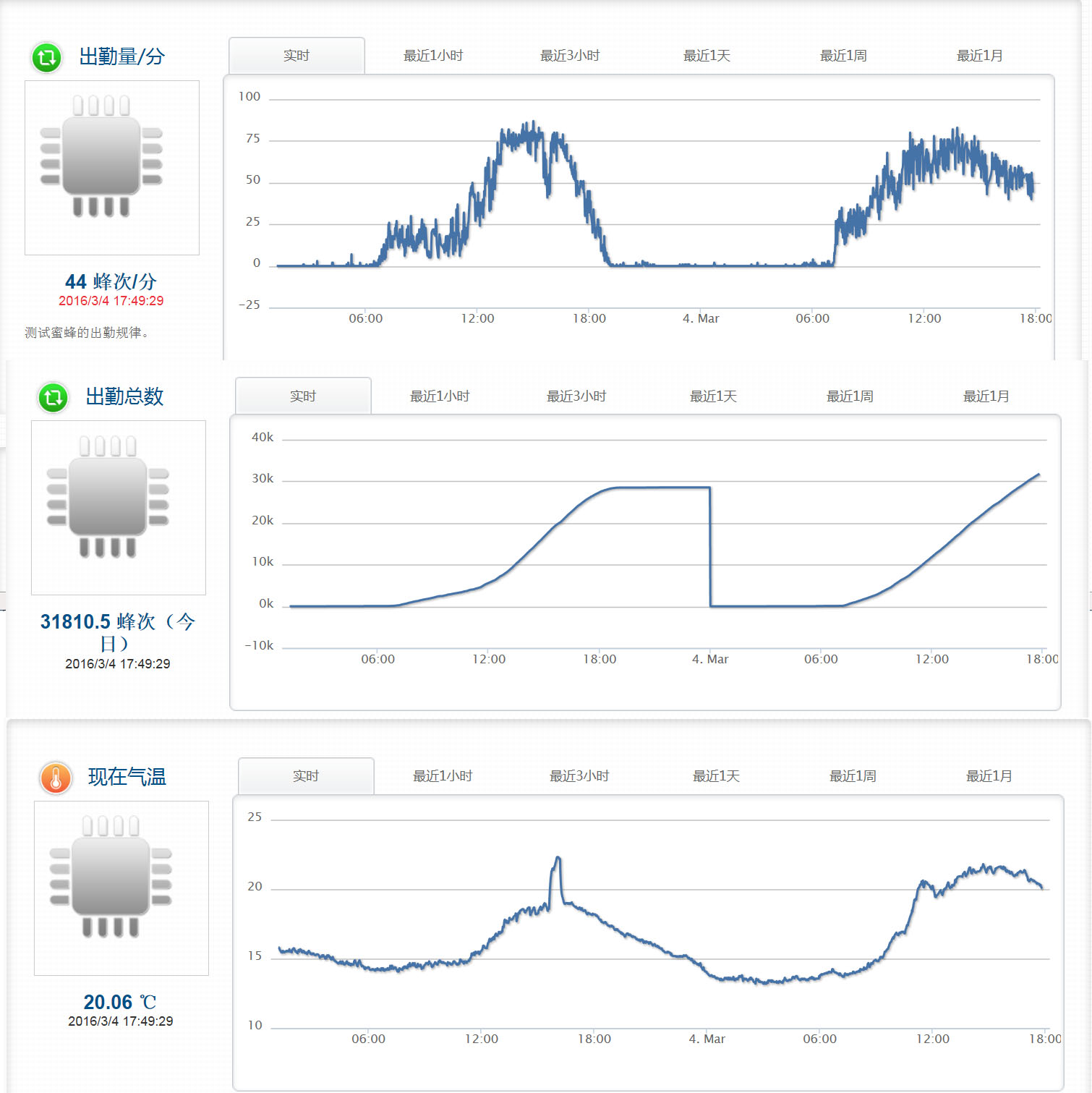Viewport: 1092px width, 1093px height.
Task: Click the 31810.5 蜂次 current value
Action: (117, 631)
